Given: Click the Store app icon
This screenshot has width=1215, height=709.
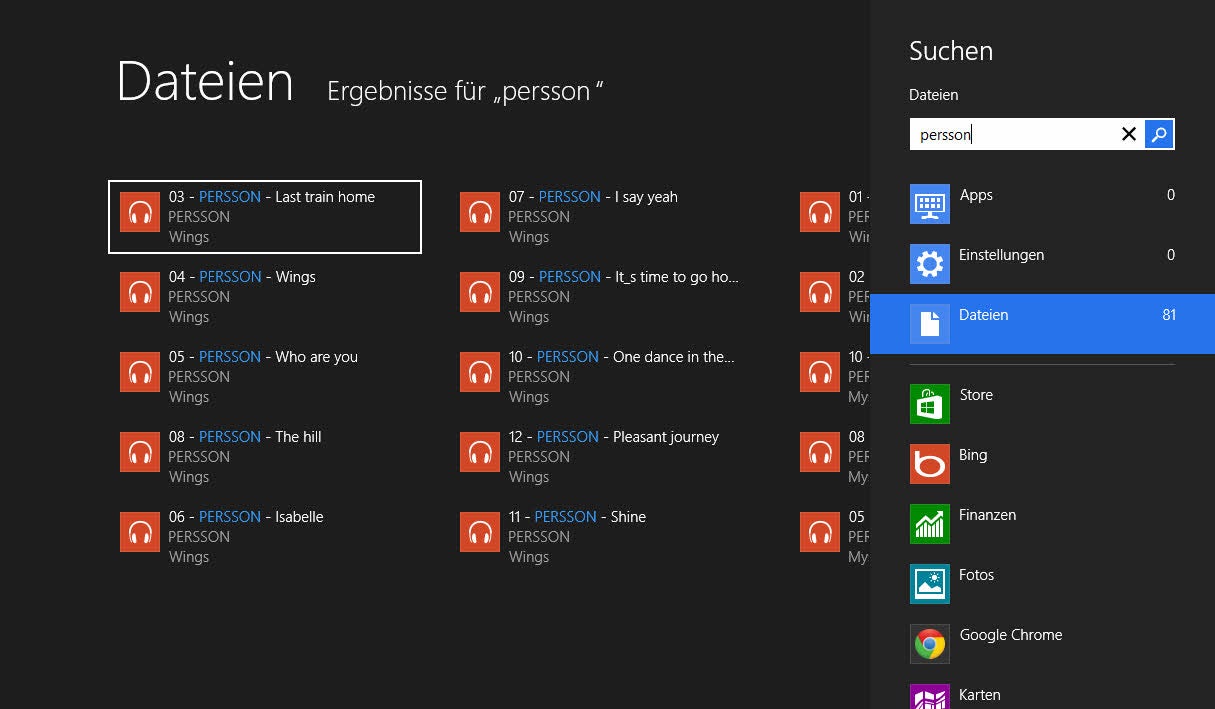Looking at the screenshot, I should point(930,404).
